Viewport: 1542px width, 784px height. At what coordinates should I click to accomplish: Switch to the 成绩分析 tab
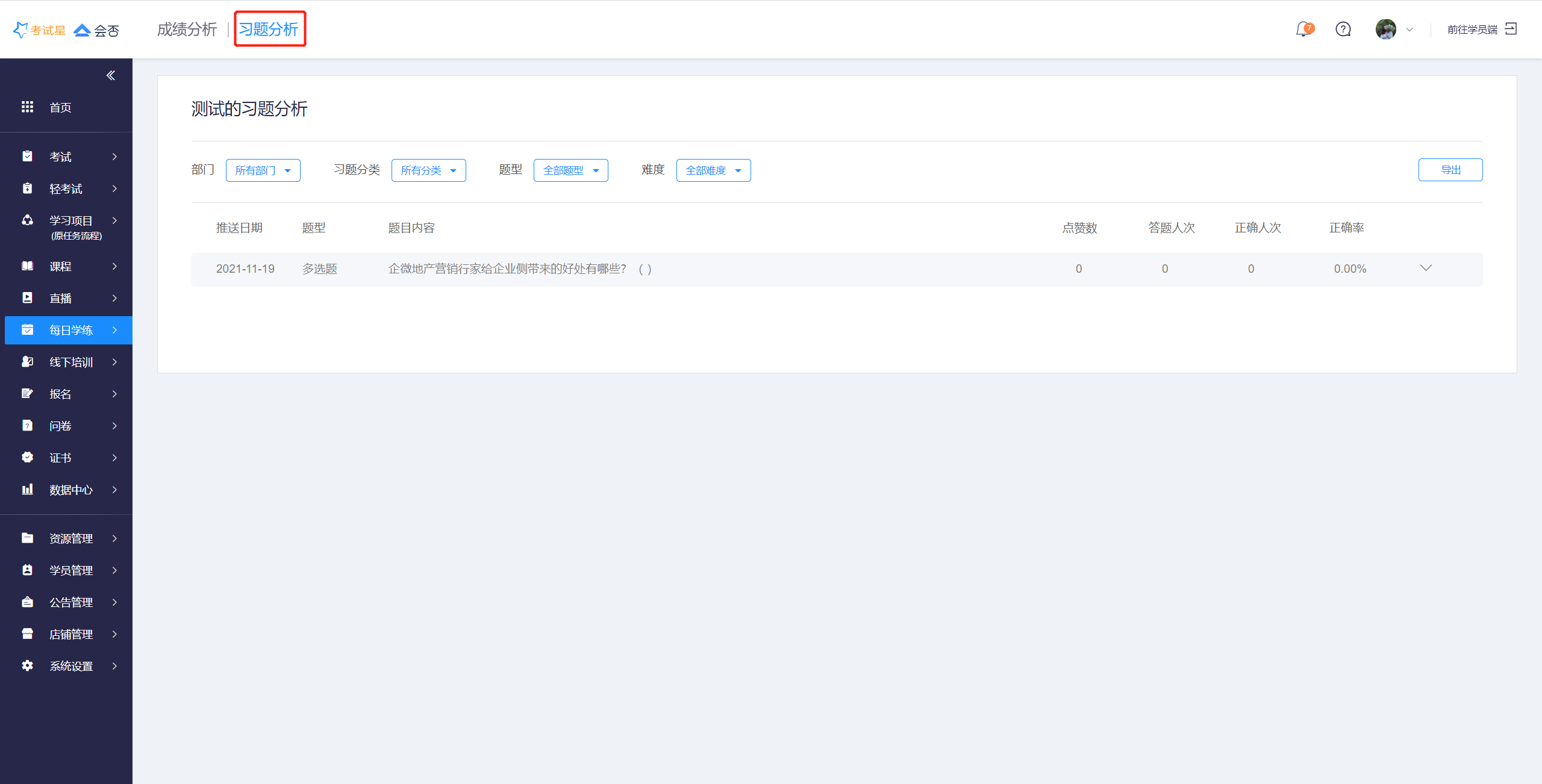pyautogui.click(x=187, y=30)
